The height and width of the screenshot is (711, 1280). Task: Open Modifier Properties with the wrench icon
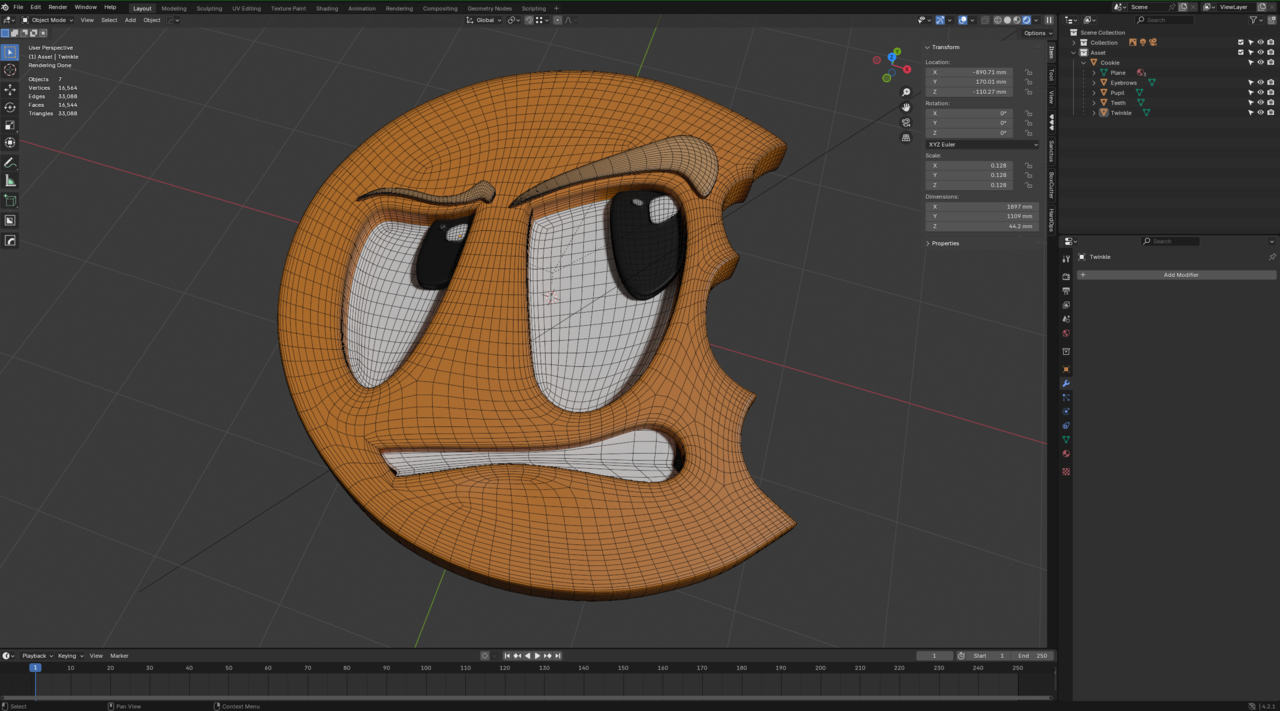tap(1066, 384)
